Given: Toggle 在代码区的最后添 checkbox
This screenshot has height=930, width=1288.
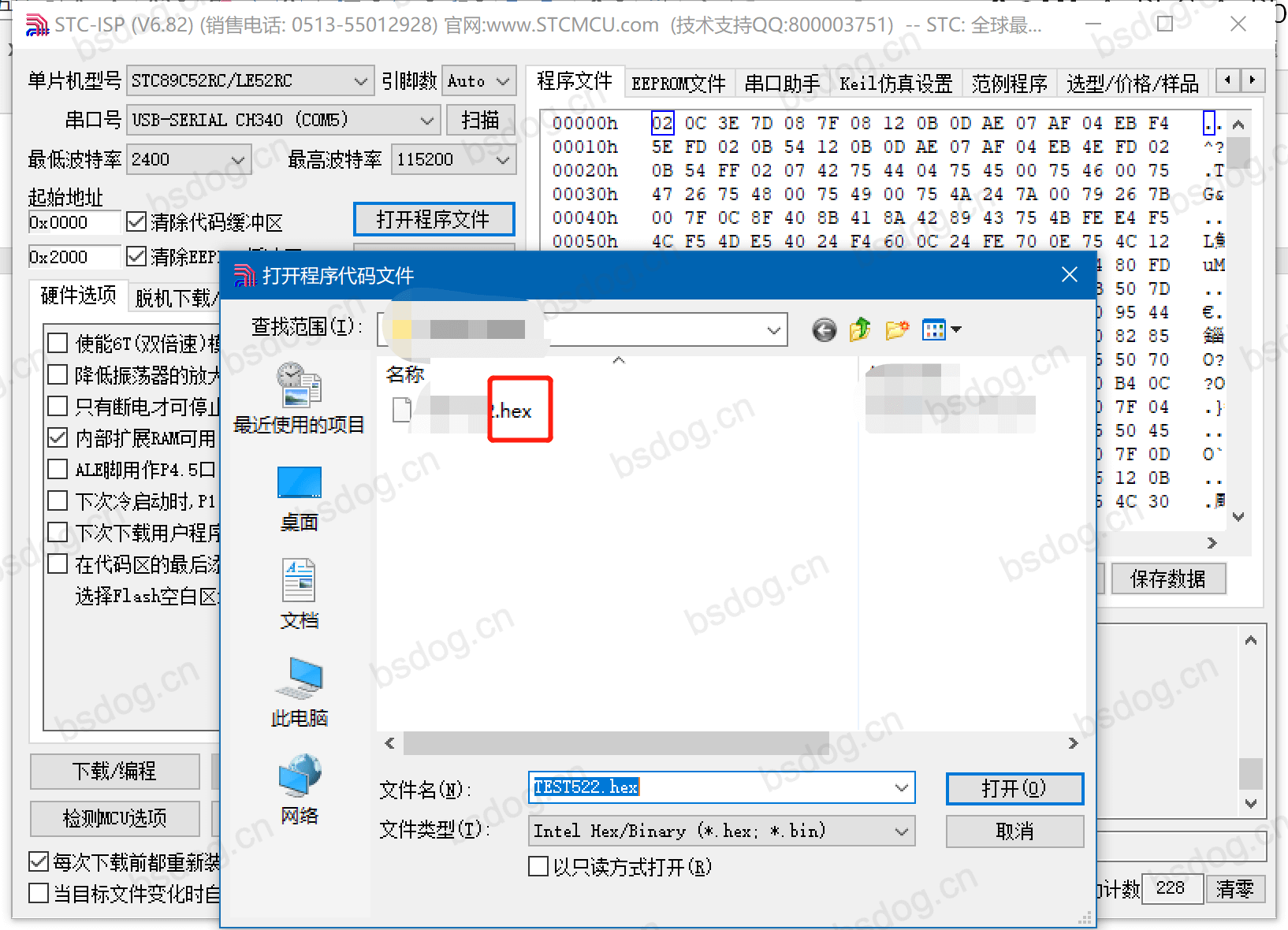Looking at the screenshot, I should (x=58, y=564).
